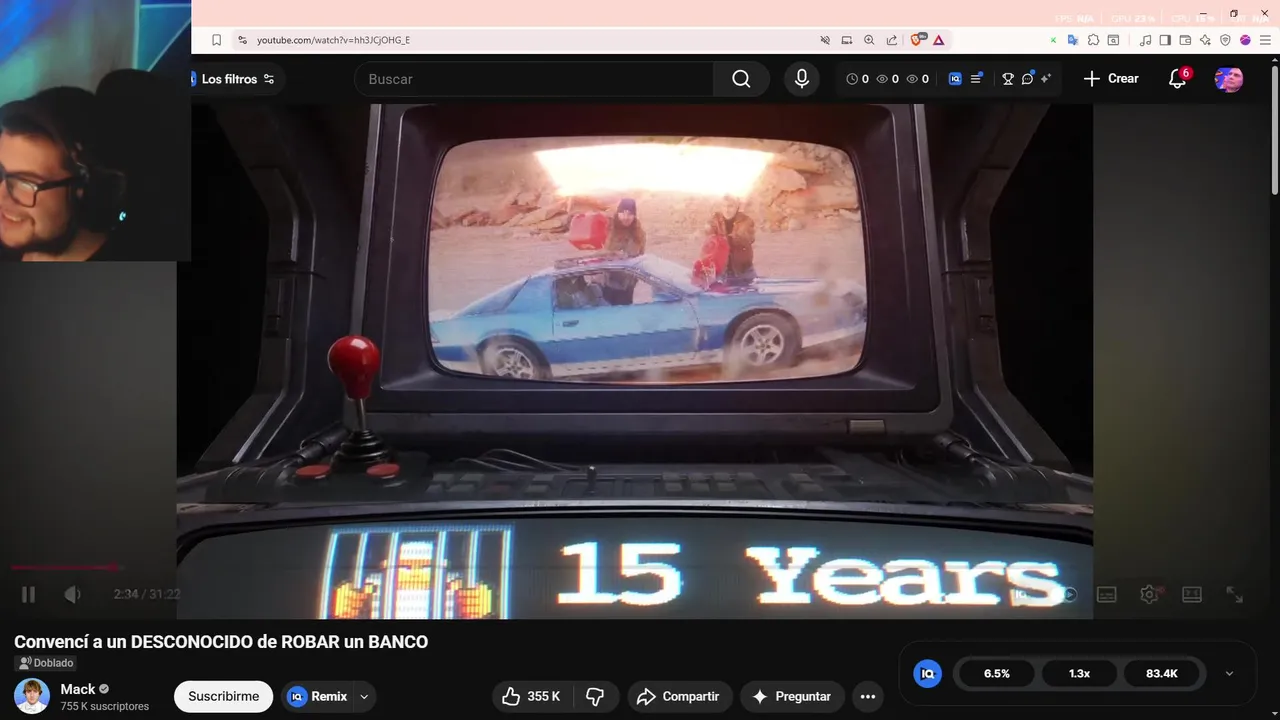The image size is (1280, 720).
Task: Click the site settings icon next to the URL
Action: click(241, 40)
